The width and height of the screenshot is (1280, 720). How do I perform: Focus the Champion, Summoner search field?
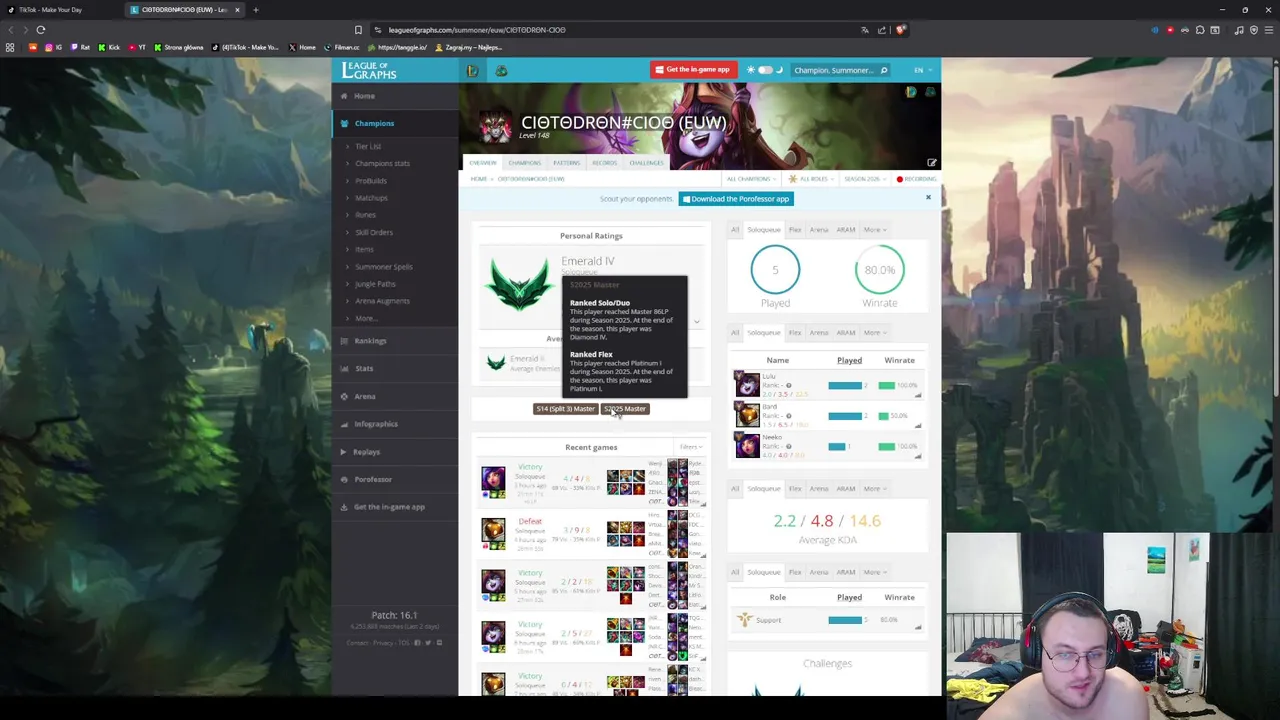(x=834, y=70)
